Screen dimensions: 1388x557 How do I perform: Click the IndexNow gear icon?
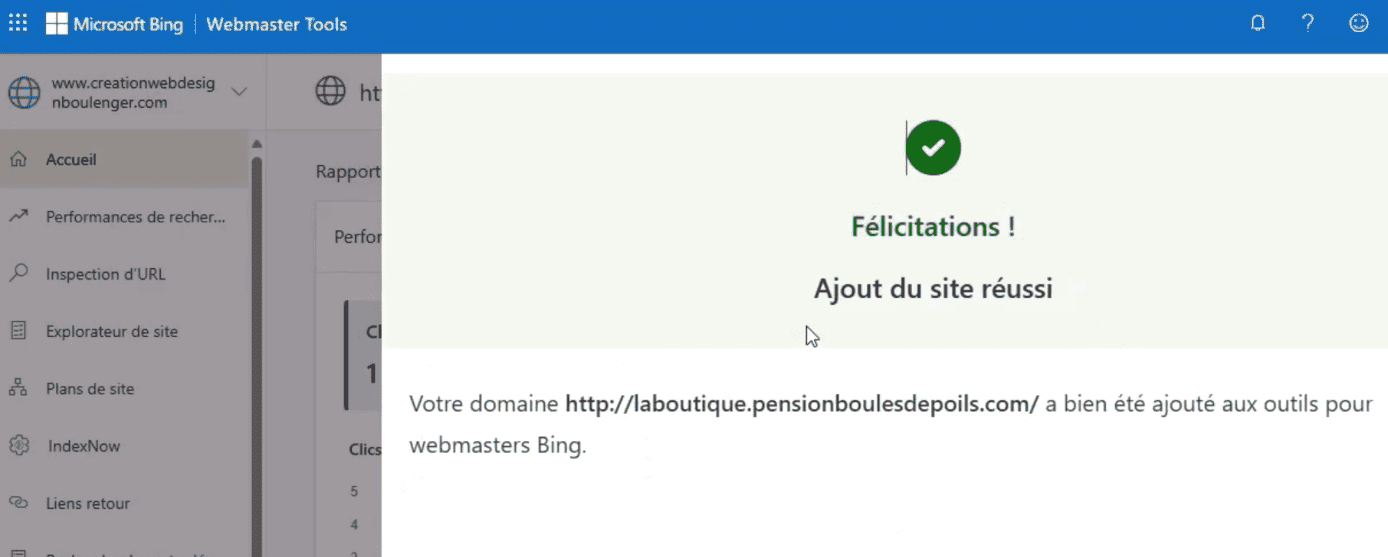pos(18,445)
